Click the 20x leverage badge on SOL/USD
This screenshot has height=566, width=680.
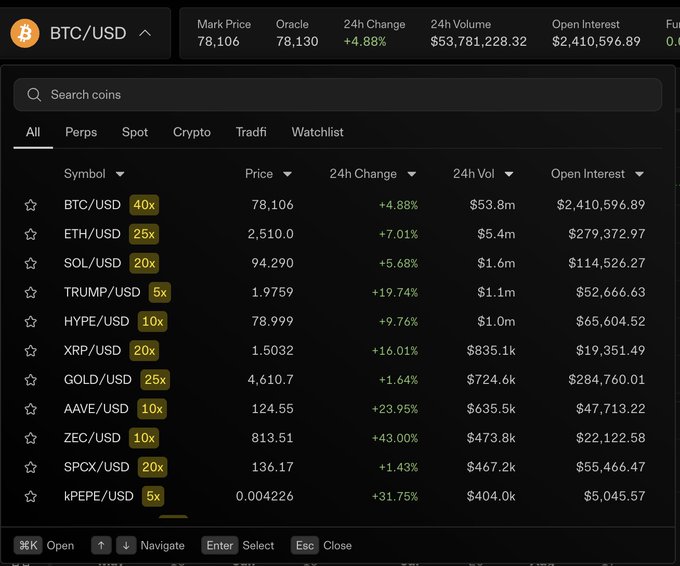click(x=144, y=263)
